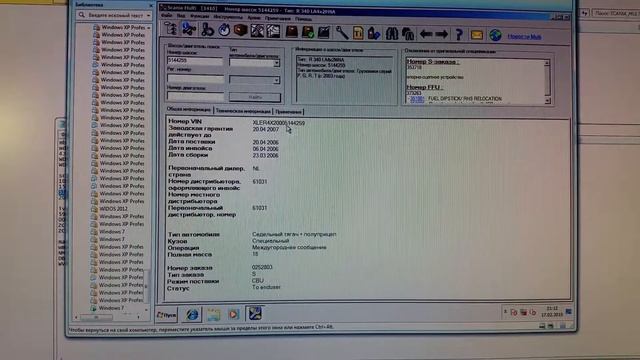Go forward with the right arrow icon

[442, 34]
